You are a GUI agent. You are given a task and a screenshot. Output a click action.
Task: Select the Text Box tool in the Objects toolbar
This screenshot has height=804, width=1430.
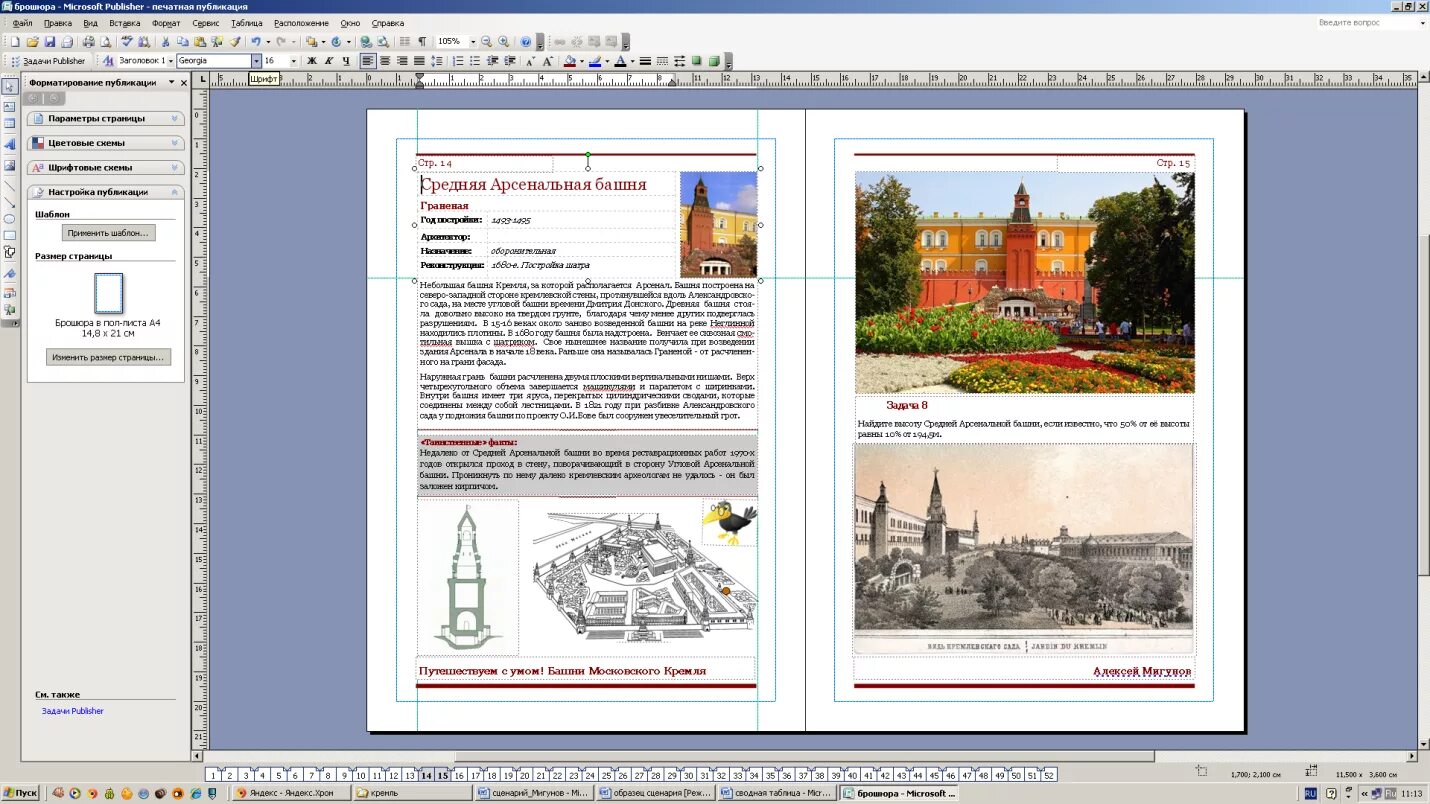point(10,105)
